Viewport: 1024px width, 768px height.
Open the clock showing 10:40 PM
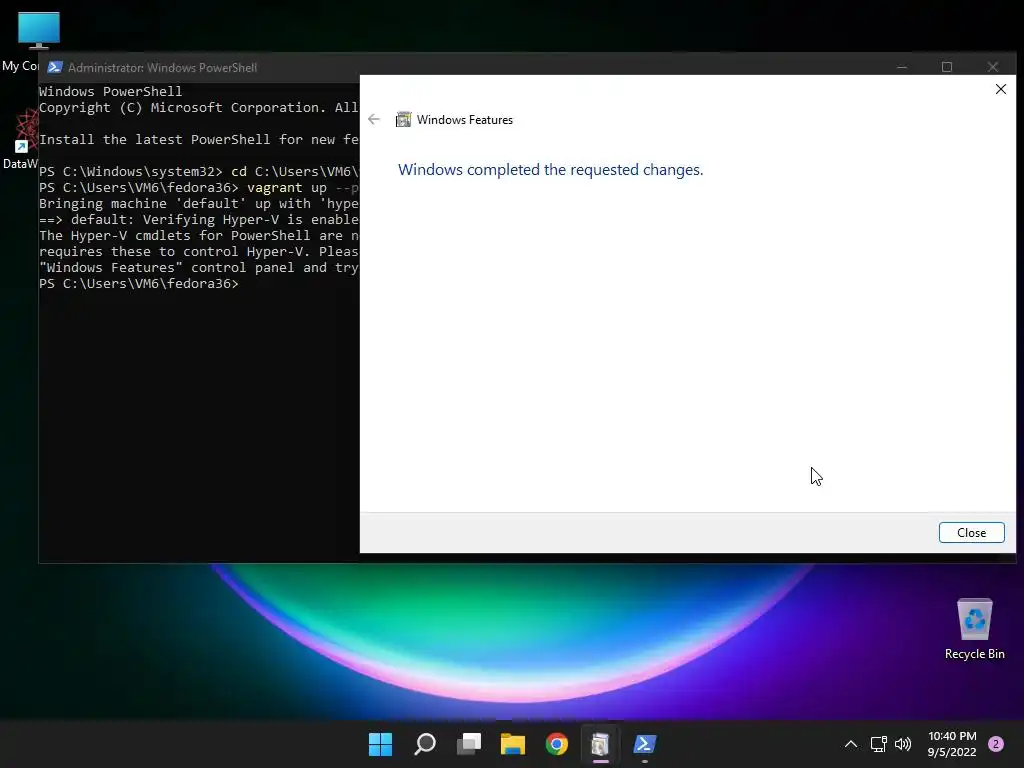pyautogui.click(x=952, y=744)
